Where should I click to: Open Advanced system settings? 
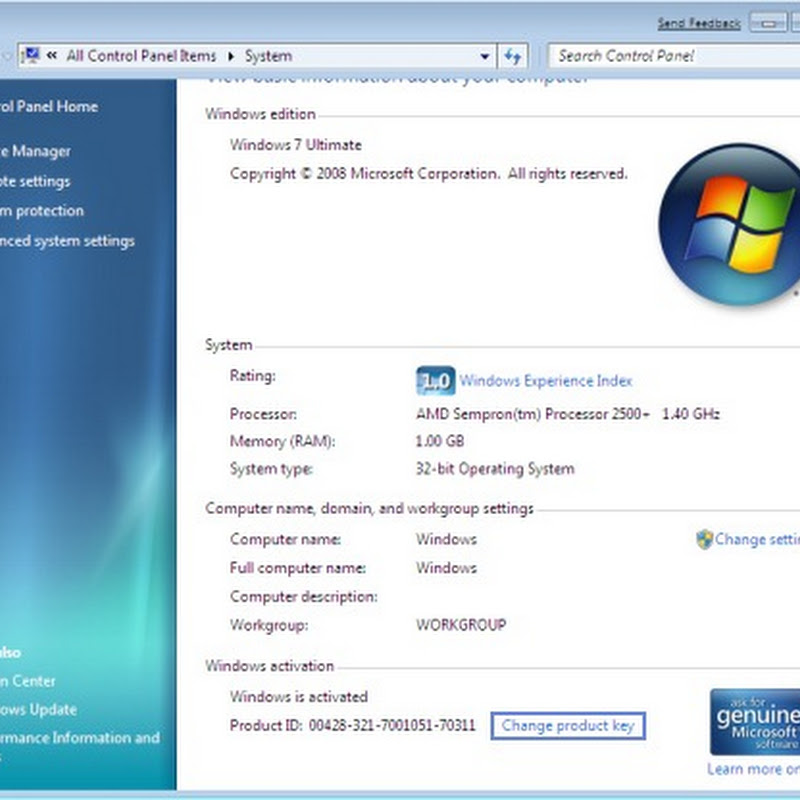pyautogui.click(x=67, y=241)
